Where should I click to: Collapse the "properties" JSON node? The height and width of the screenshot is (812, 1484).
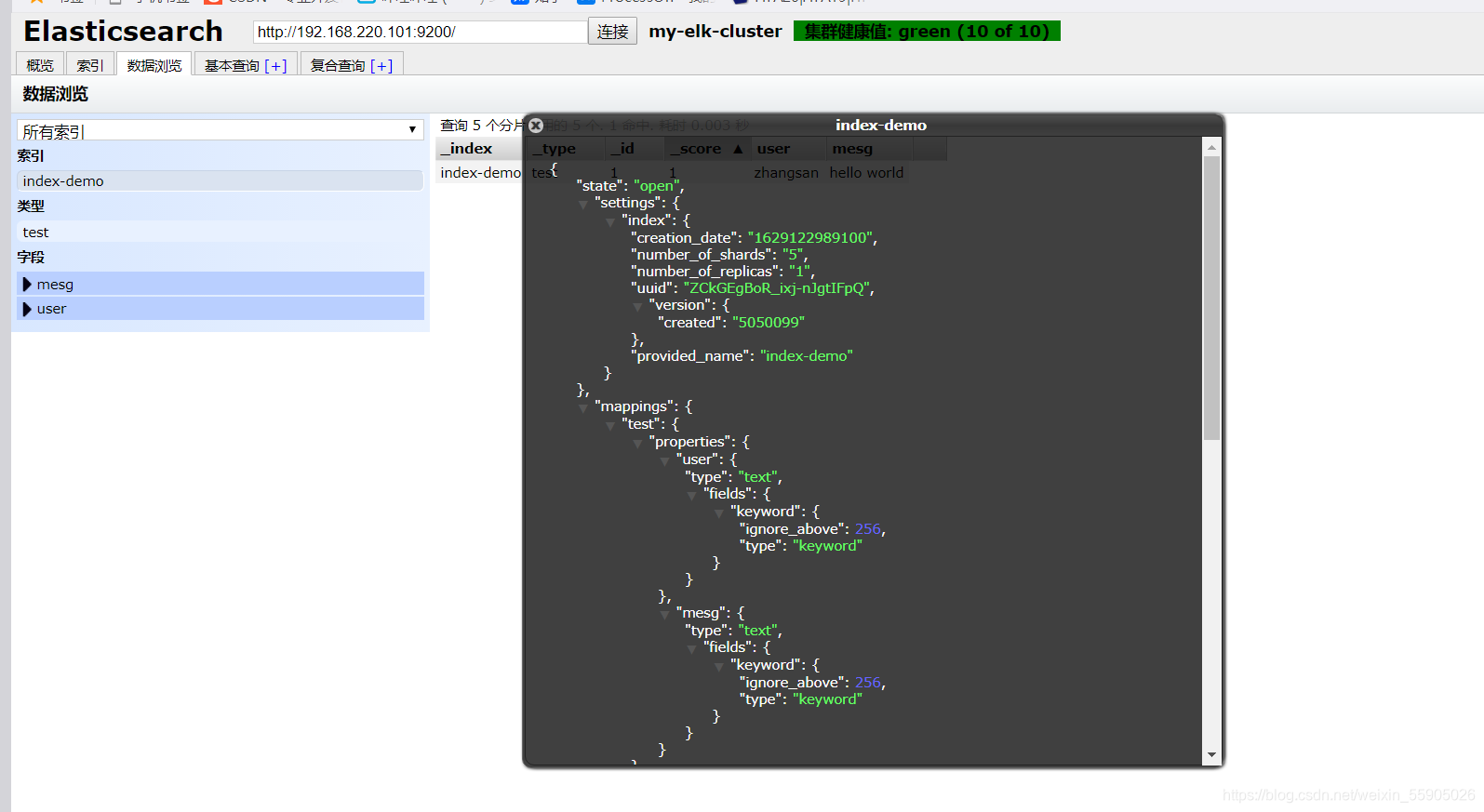(637, 443)
